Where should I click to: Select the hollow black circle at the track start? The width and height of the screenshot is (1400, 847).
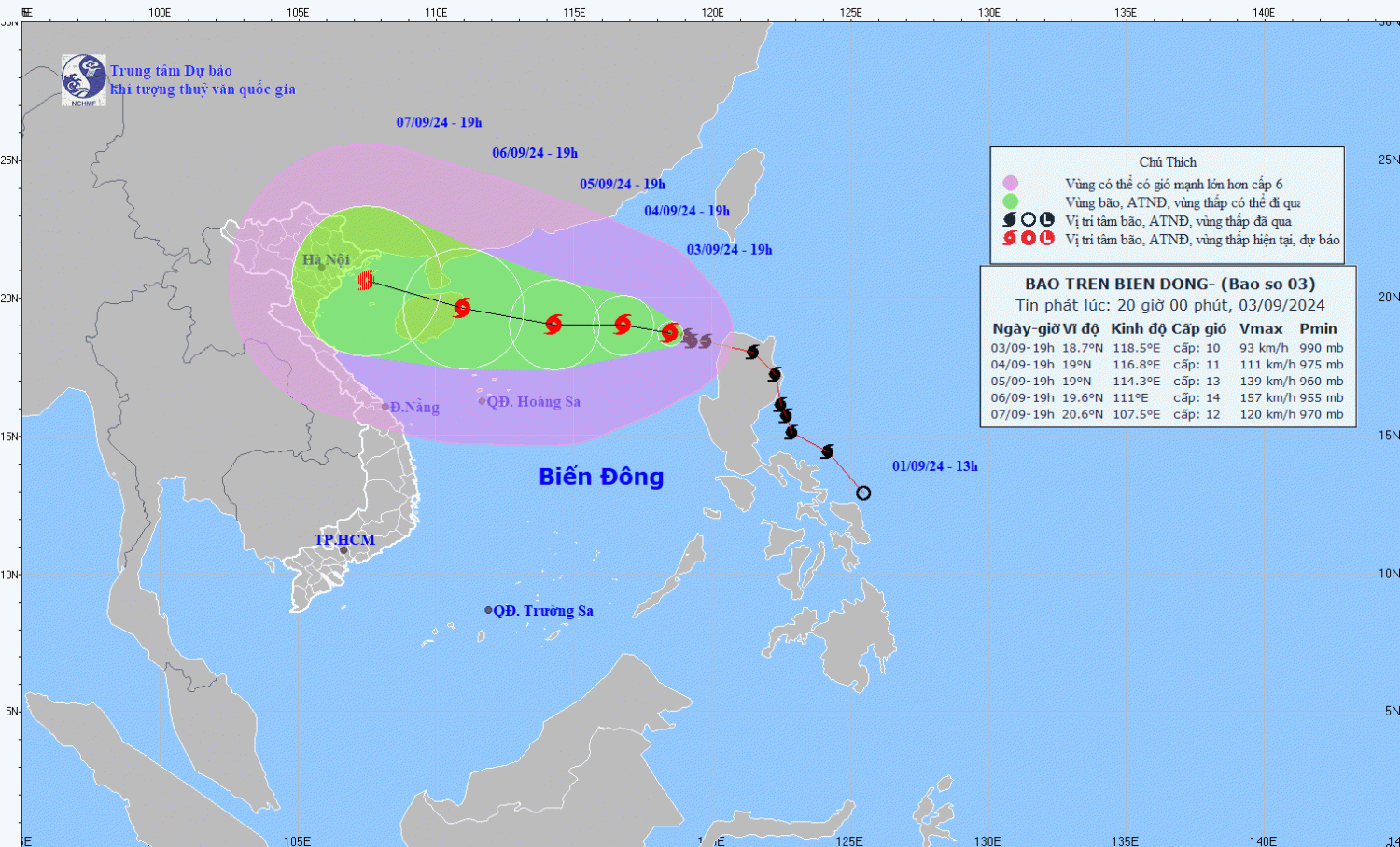click(863, 493)
